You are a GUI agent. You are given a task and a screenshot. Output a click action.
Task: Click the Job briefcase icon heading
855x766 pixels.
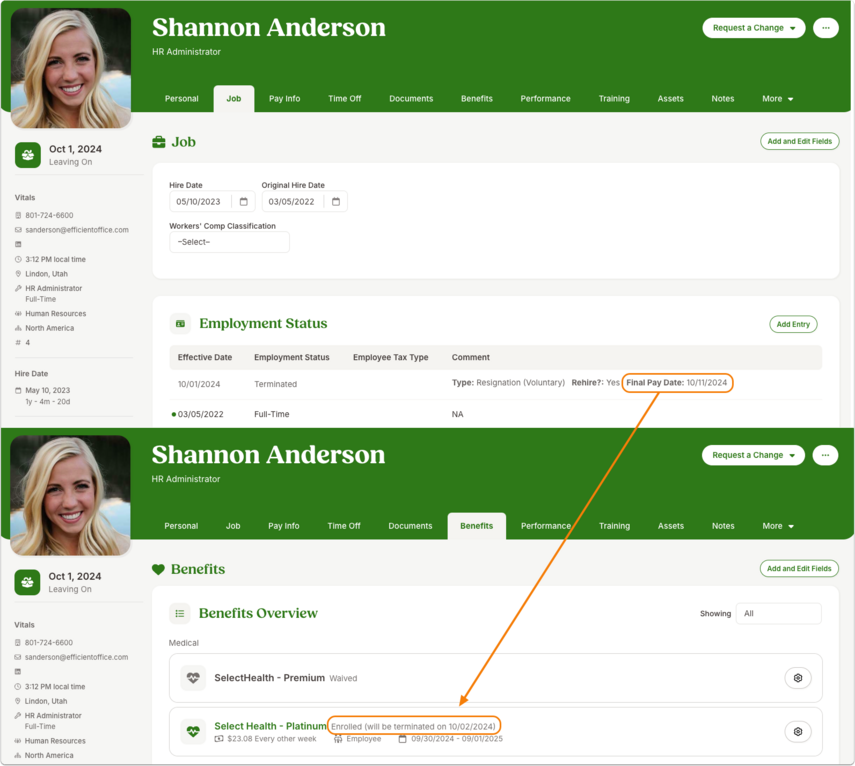[x=159, y=142]
